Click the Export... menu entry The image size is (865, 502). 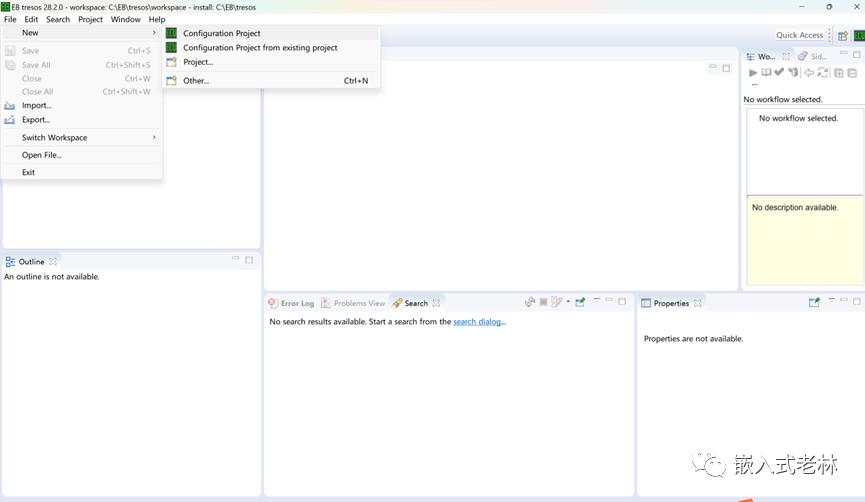(x=83, y=120)
